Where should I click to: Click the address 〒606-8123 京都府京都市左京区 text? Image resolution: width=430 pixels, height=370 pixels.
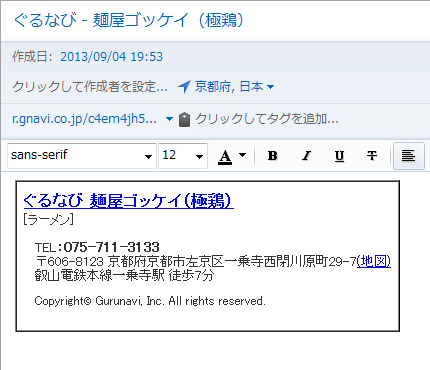pos(196,261)
